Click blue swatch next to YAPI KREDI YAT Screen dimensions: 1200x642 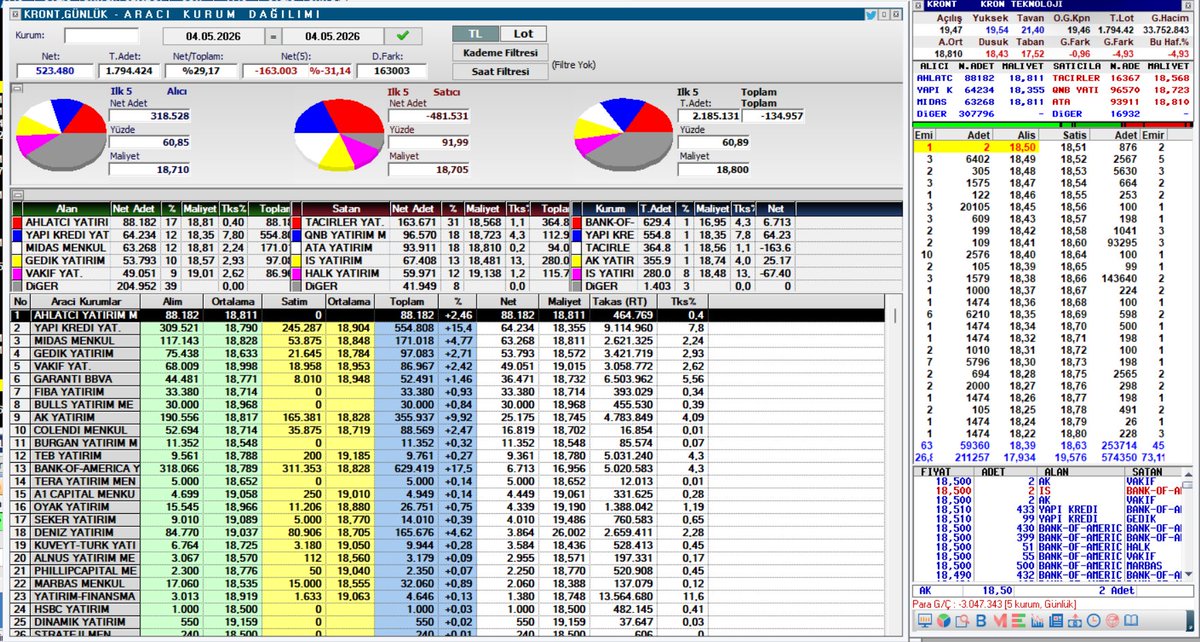point(17,234)
